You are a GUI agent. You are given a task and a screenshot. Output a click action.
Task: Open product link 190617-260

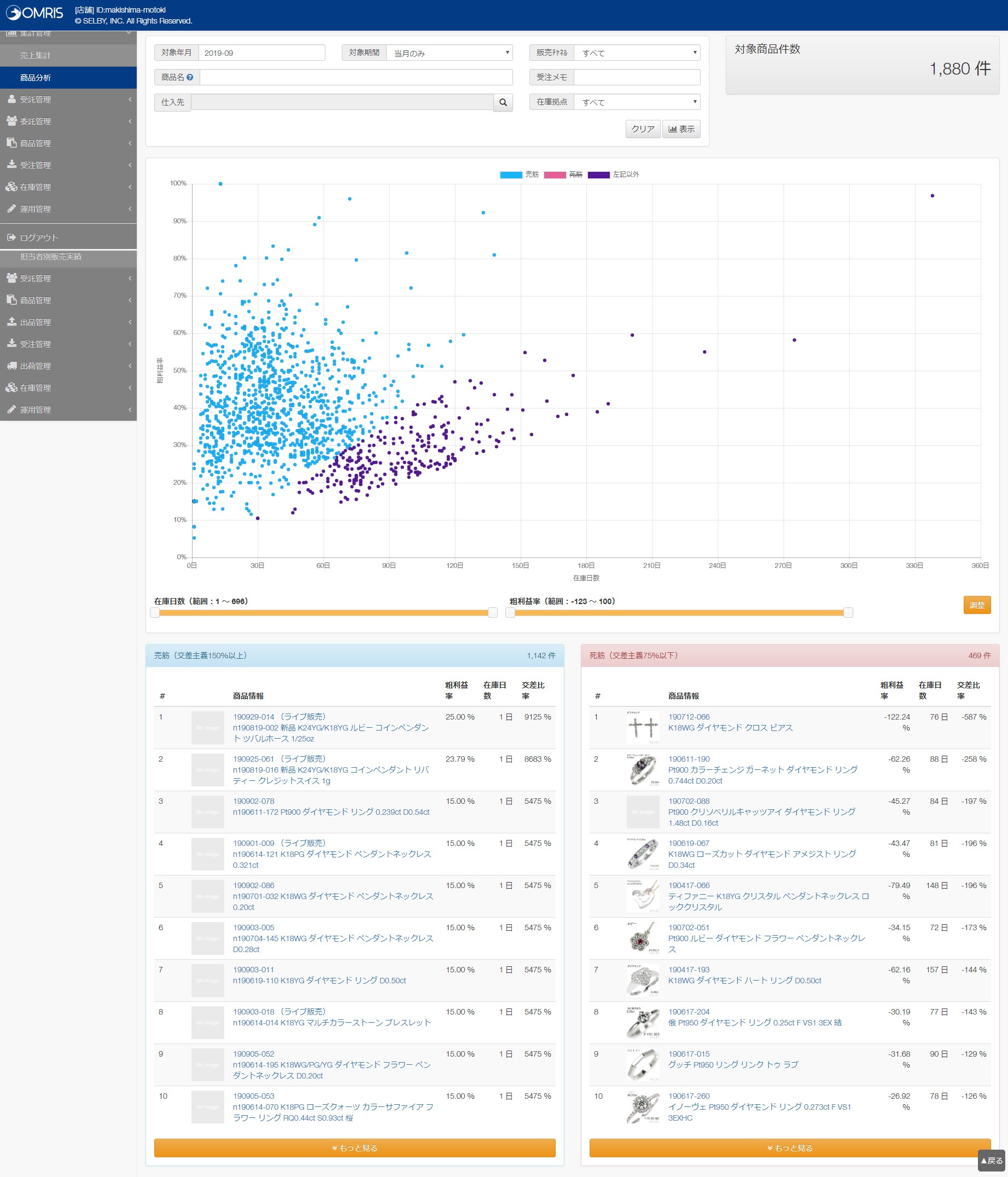pyautogui.click(x=689, y=1096)
